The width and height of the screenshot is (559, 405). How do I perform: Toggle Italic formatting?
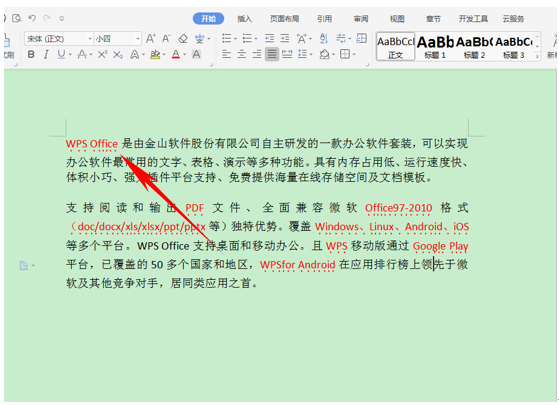pyautogui.click(x=46, y=55)
